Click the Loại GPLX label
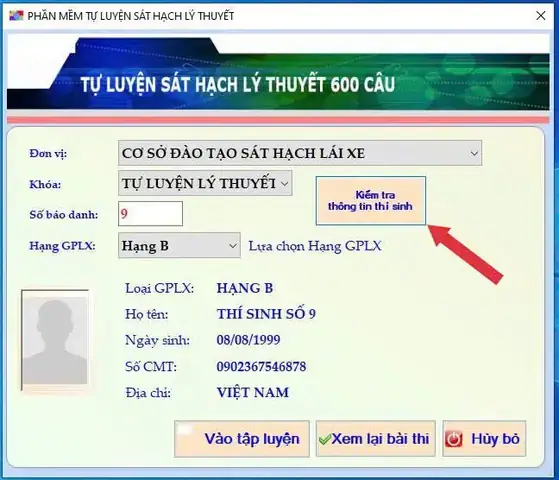This screenshot has height=480, width=559. pyautogui.click(x=159, y=288)
